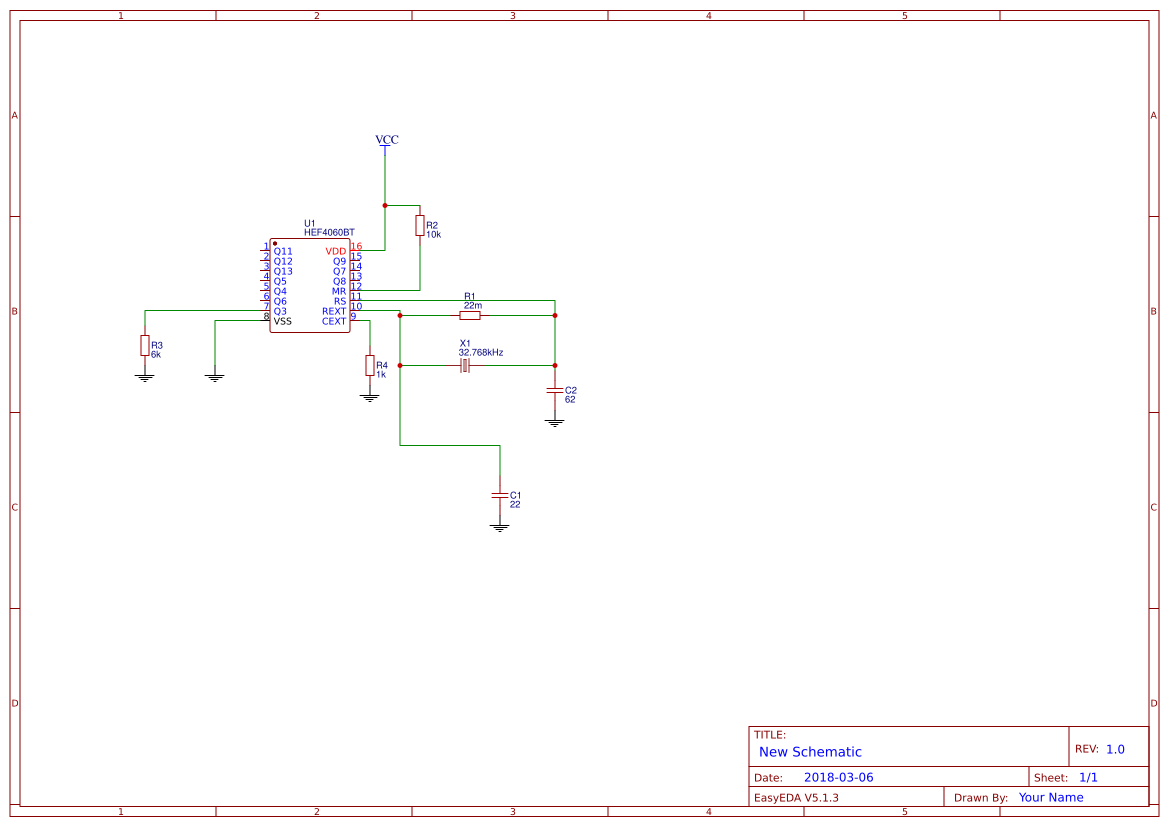Select the U1 HEF4060BT chip body
The image size is (1169, 827).
click(x=309, y=286)
